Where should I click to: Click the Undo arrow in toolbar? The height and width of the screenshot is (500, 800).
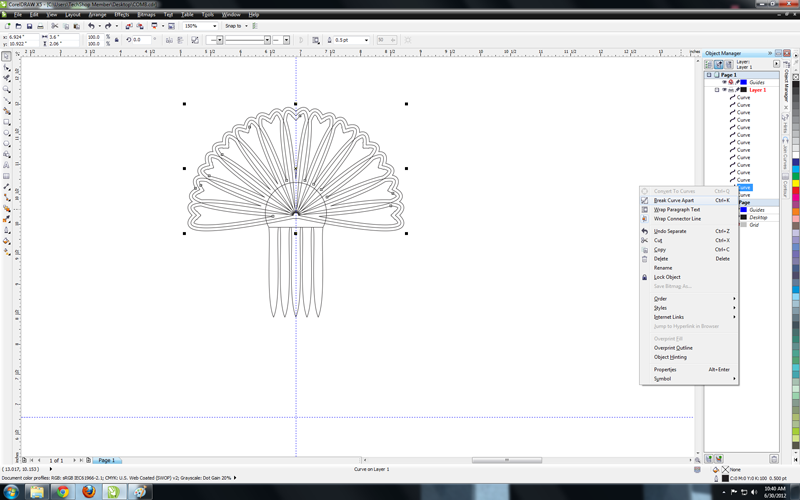click(x=91, y=26)
